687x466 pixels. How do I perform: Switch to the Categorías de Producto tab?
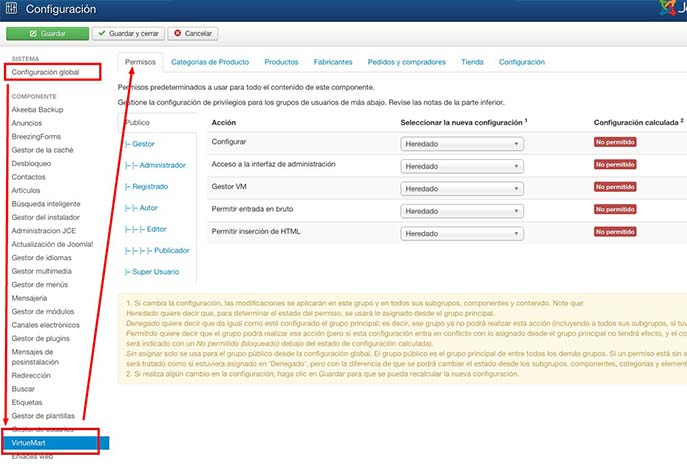pos(210,62)
